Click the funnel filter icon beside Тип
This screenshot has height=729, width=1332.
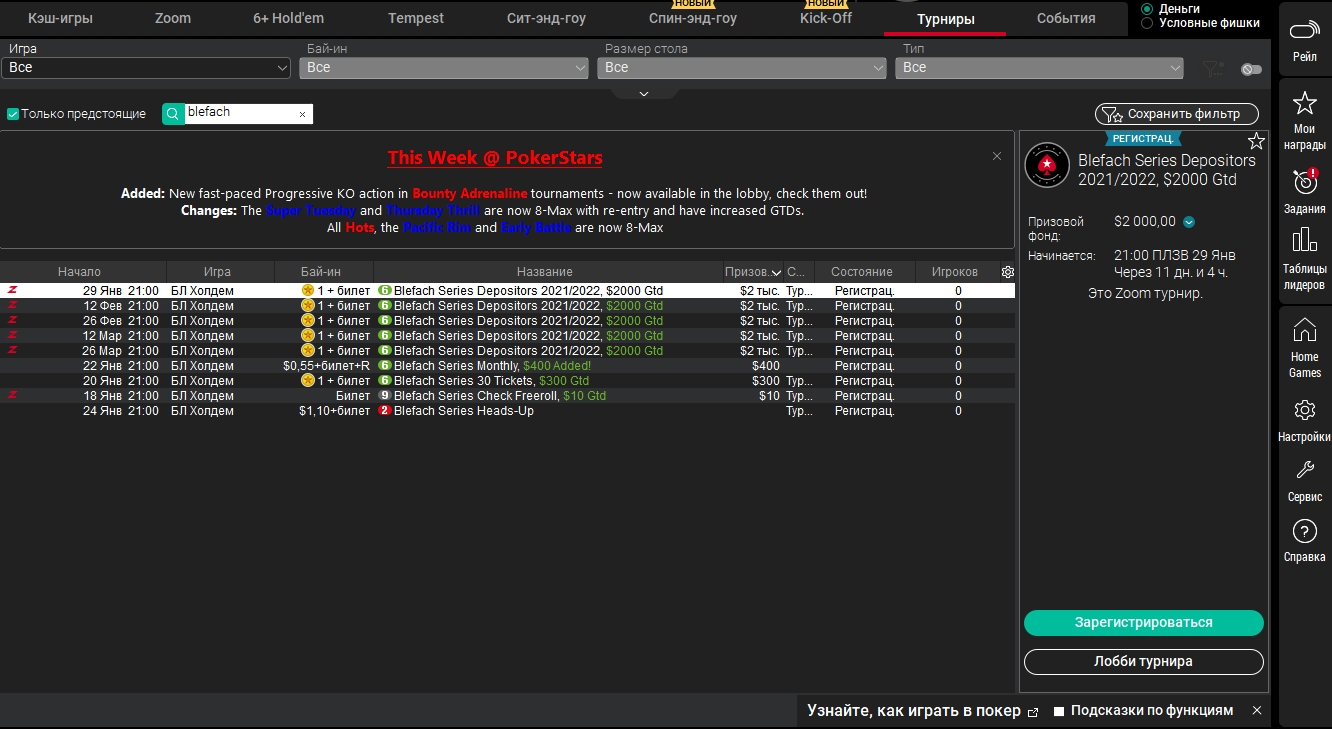point(1213,68)
